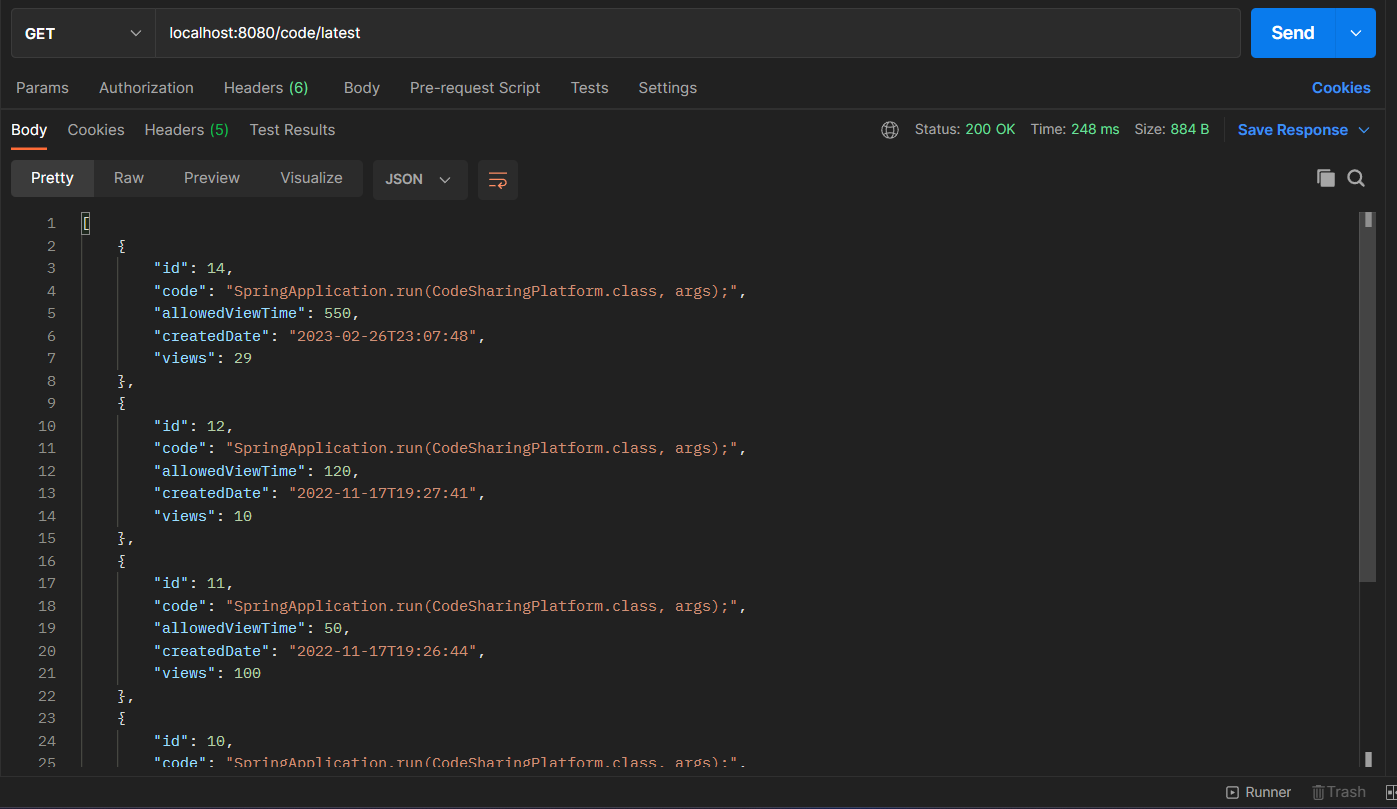Click line number 13 in the gutter
This screenshot has width=1397, height=809.
47,493
